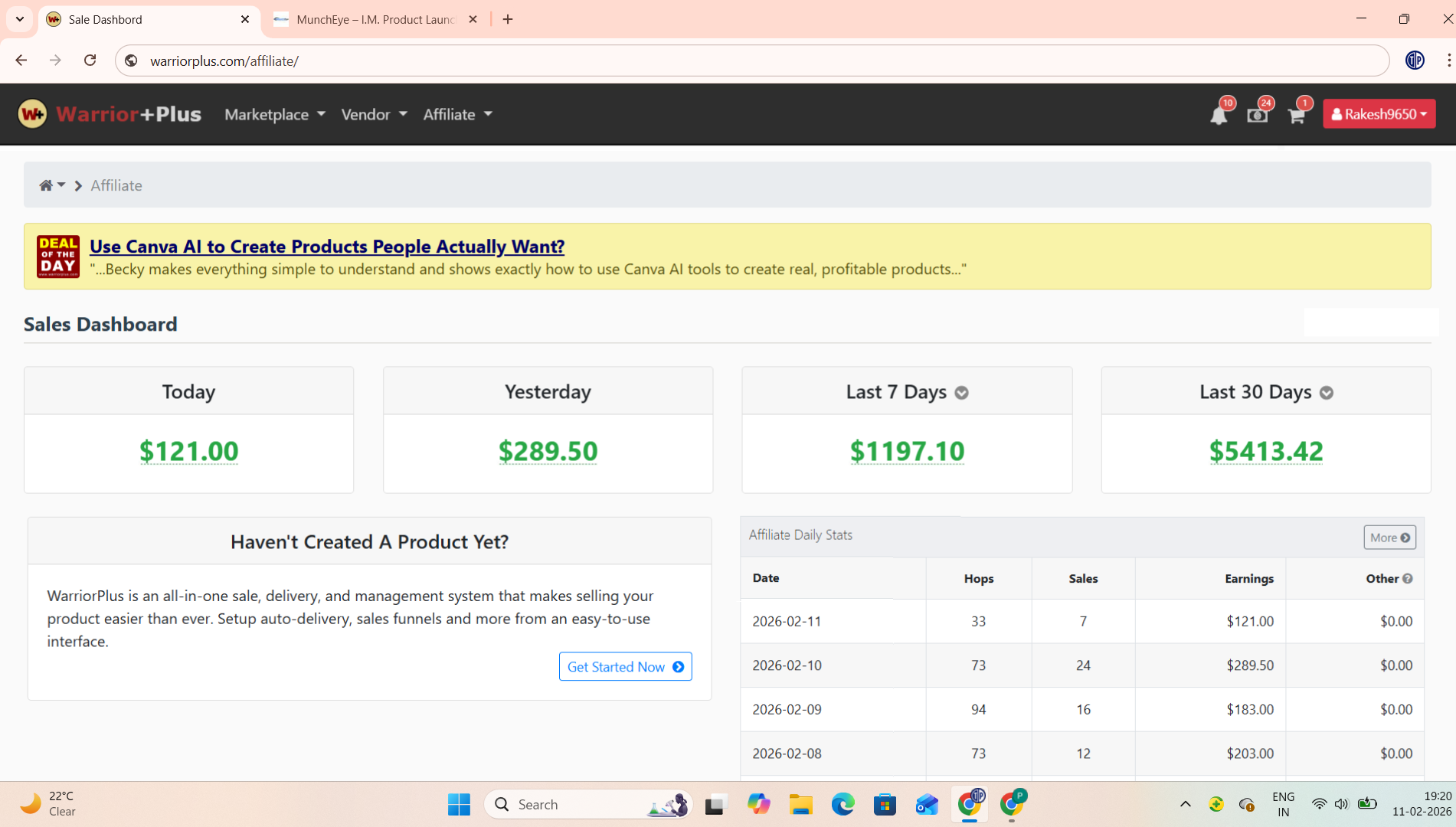Expand the Last 30 Days options arrow
Viewport: 1456px width, 827px height.
coord(1327,393)
